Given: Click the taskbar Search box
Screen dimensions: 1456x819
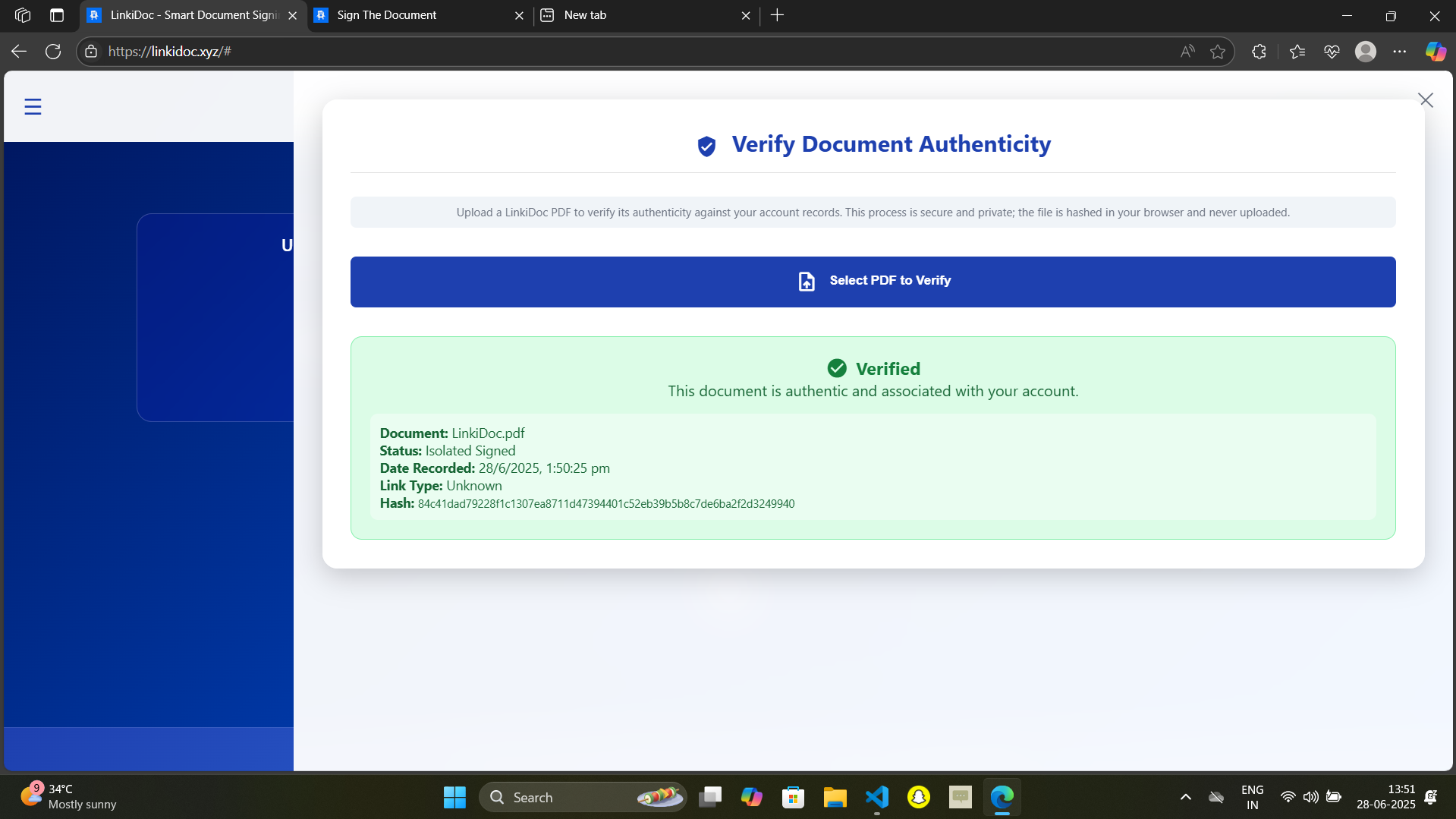Looking at the screenshot, I should pos(583,797).
